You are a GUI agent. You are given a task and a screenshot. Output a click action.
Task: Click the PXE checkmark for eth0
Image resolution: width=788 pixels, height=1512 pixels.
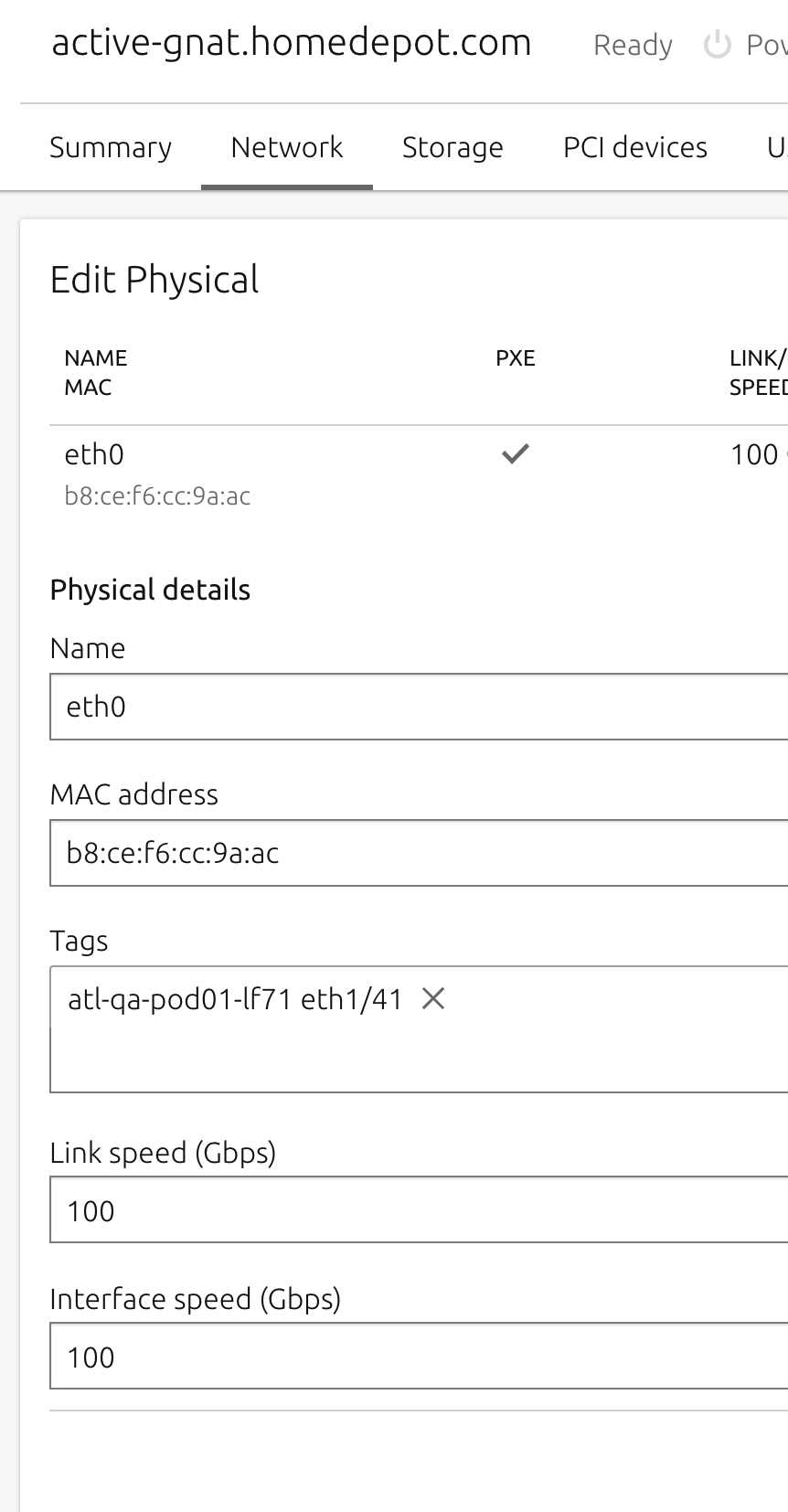click(516, 453)
